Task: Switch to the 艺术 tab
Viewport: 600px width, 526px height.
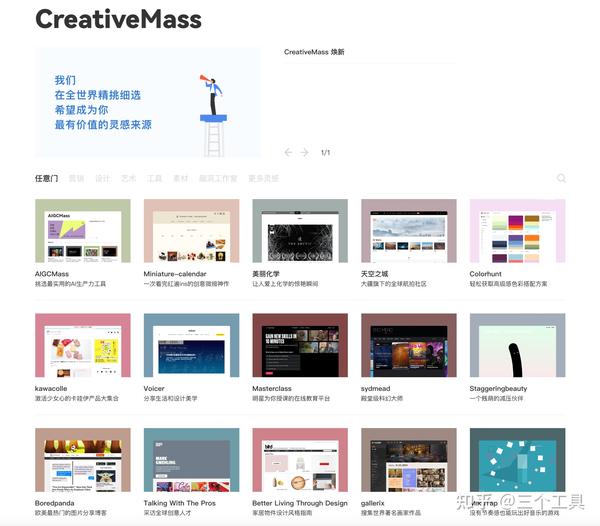Action: [128, 178]
